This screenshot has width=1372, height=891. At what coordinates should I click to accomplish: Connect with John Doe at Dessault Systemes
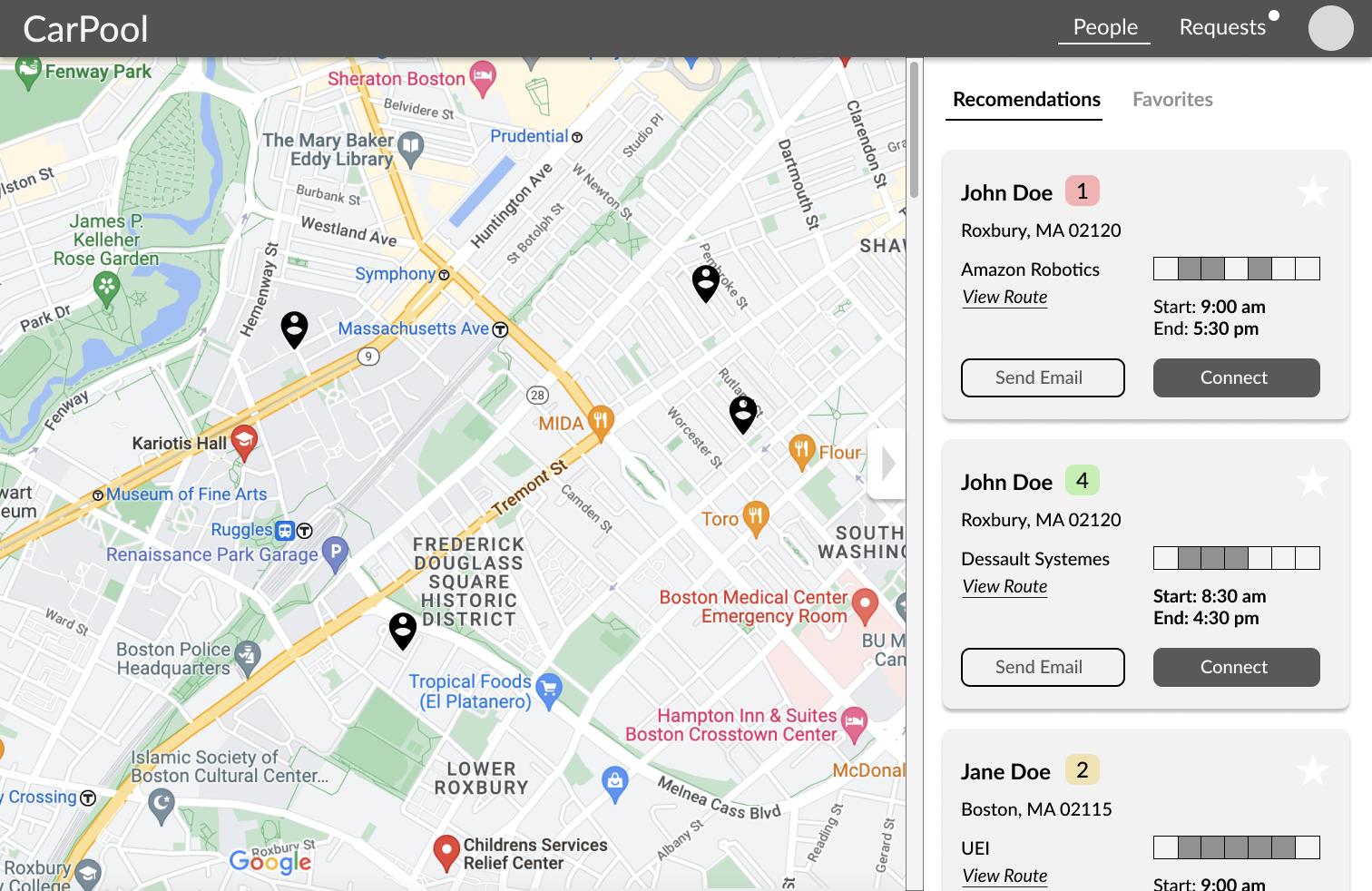point(1236,667)
